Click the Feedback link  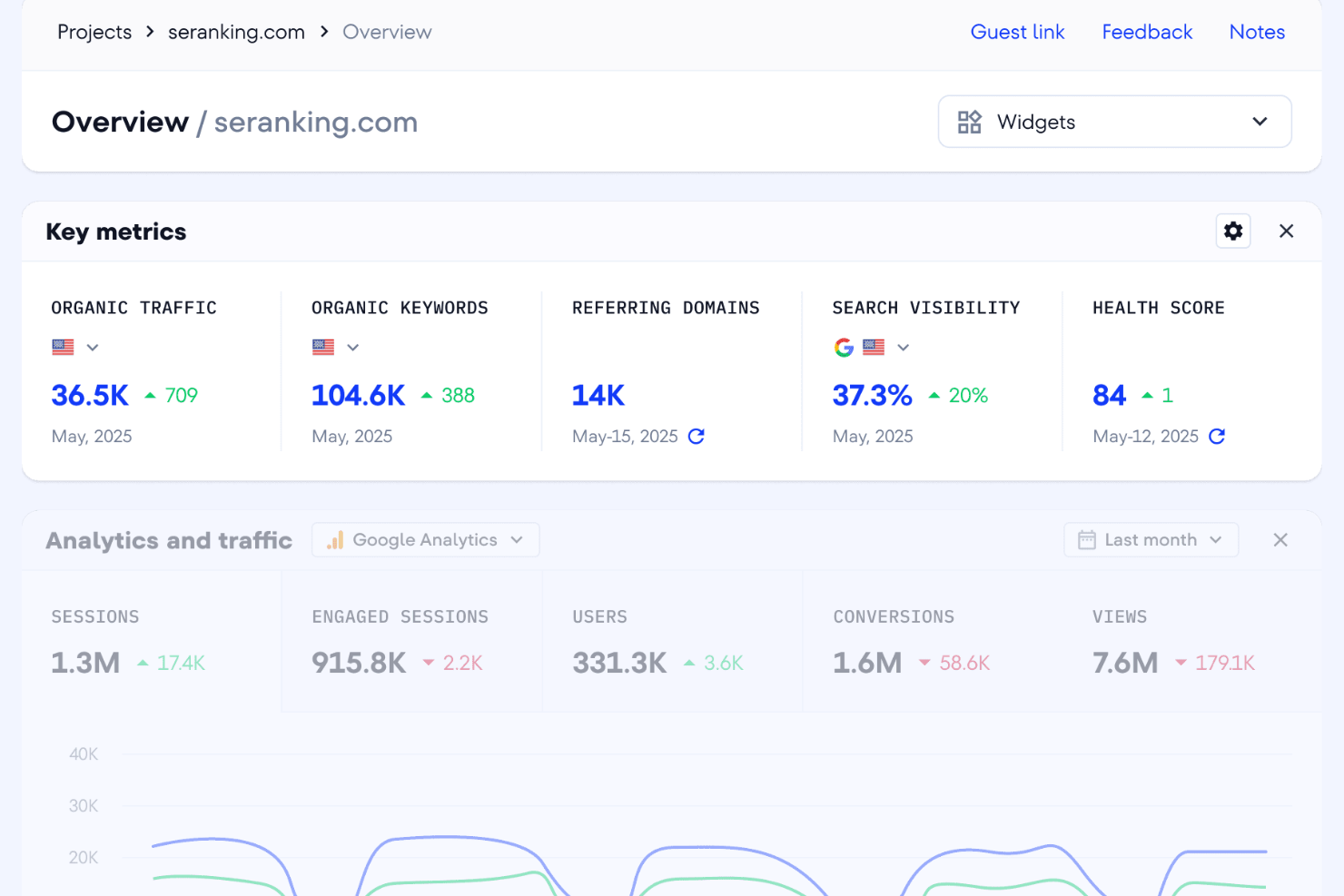click(1146, 32)
